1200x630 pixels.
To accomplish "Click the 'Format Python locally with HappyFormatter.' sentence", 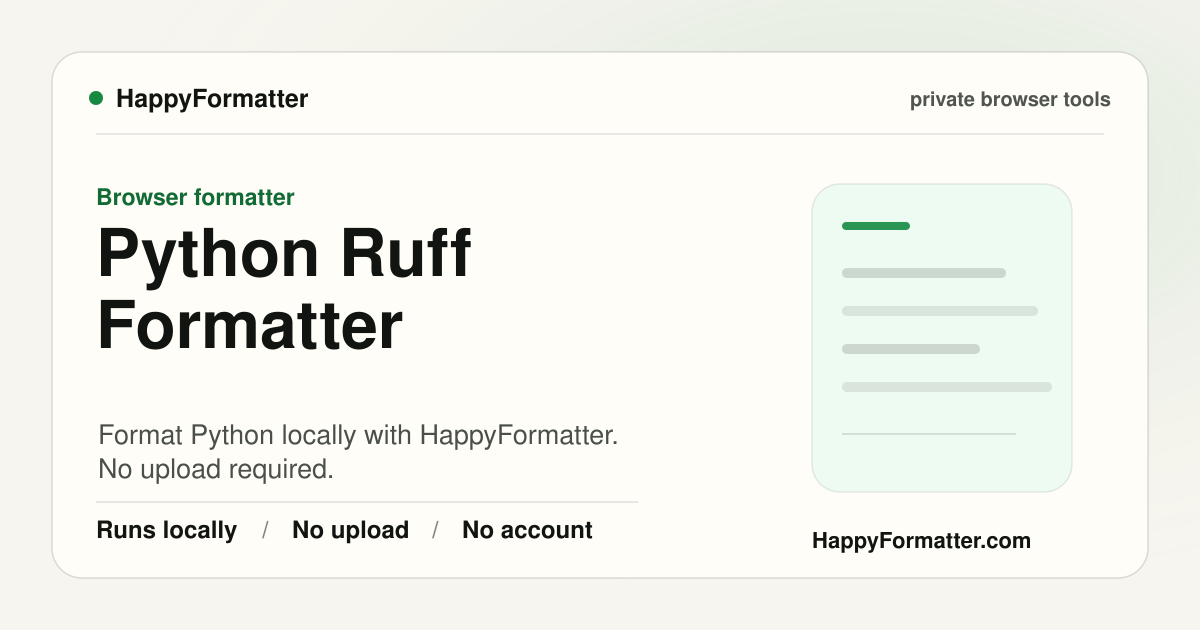I will tap(359, 436).
